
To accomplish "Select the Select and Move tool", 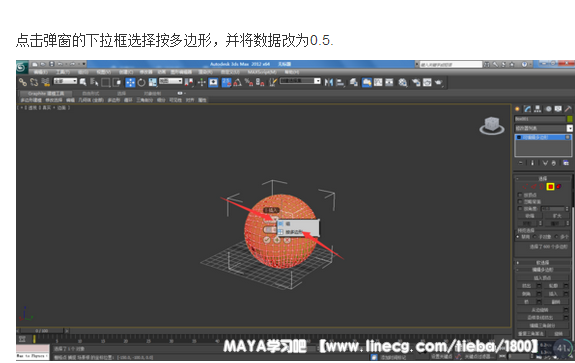I will point(130,82).
